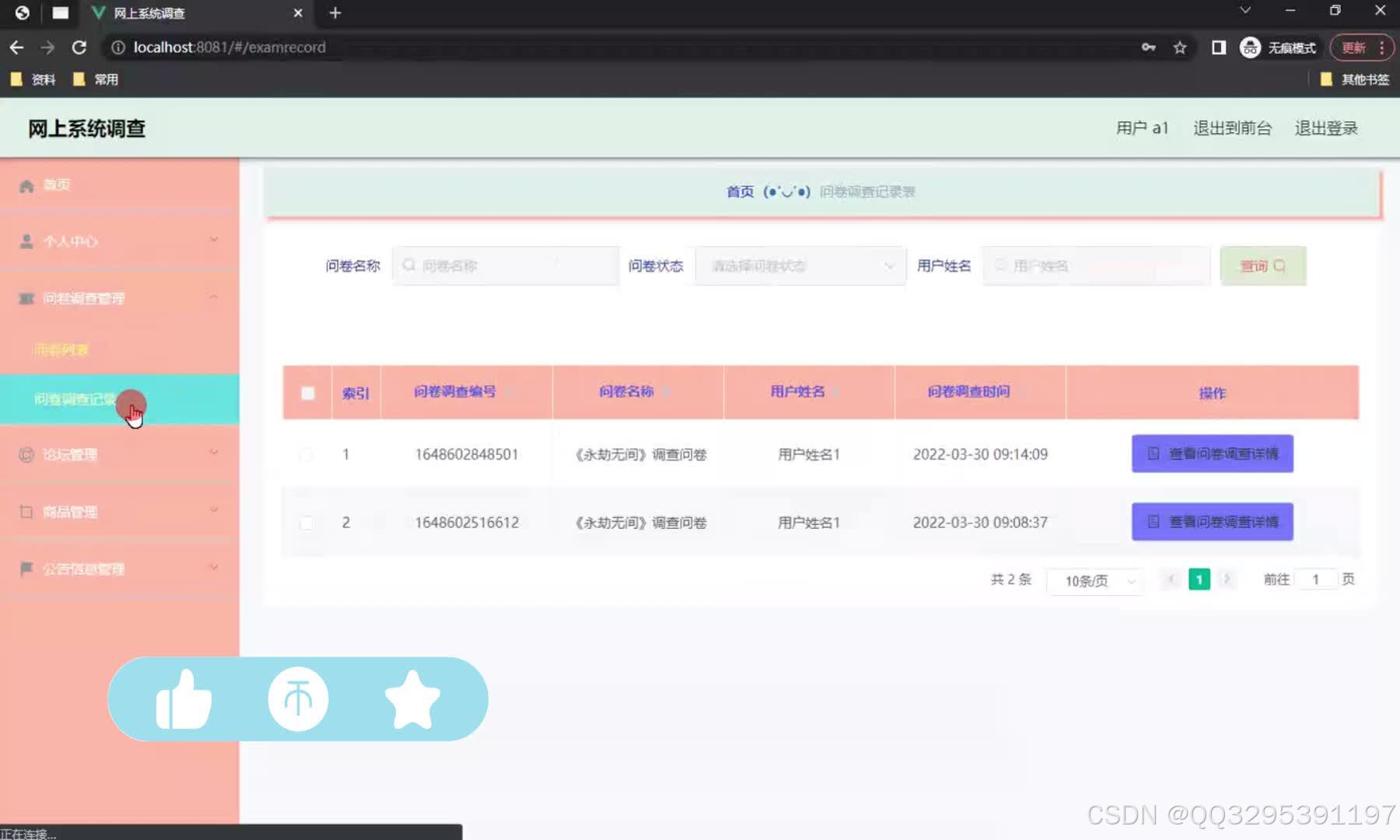This screenshot has height=840, width=1400.
Task: Check the checkbox for row 1648602516612
Action: [306, 523]
